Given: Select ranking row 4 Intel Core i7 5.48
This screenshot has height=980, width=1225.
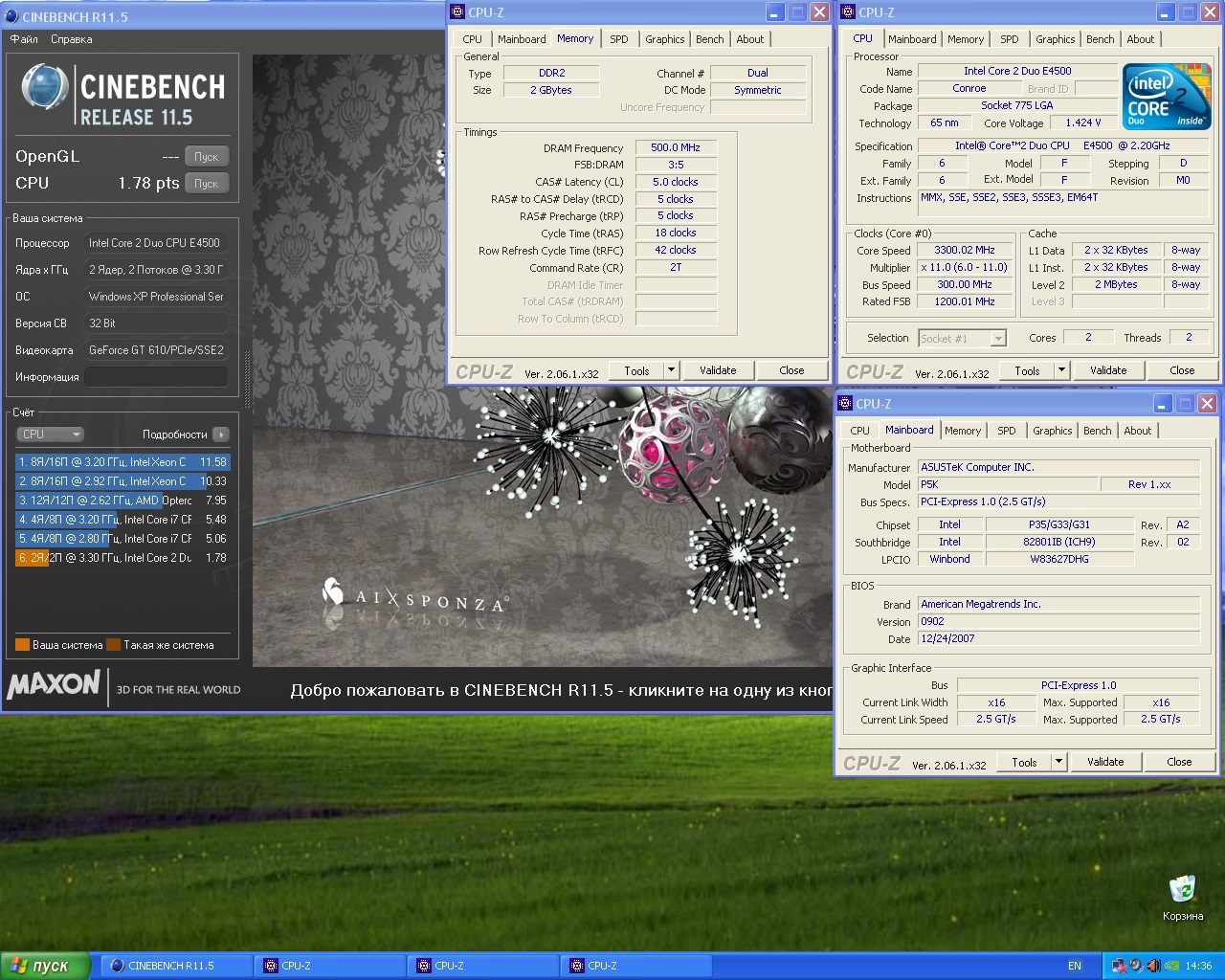Looking at the screenshot, I should 122,520.
